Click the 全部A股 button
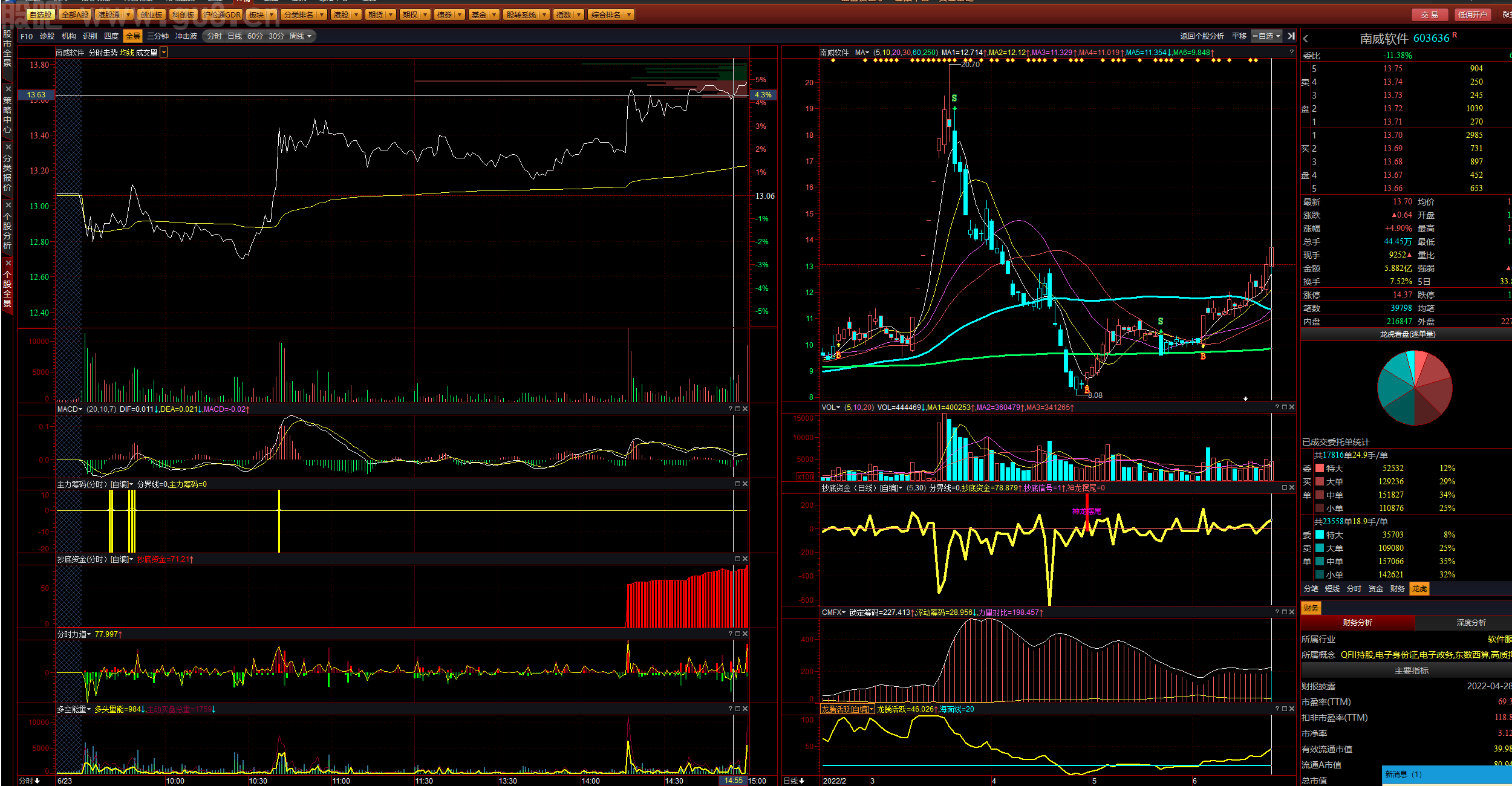1512x786 pixels. pos(75,15)
